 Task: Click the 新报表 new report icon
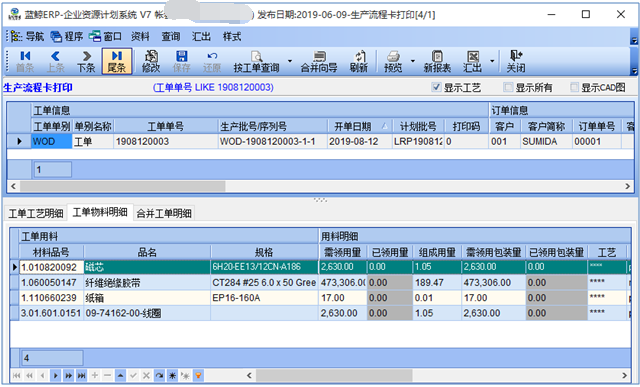pos(437,61)
